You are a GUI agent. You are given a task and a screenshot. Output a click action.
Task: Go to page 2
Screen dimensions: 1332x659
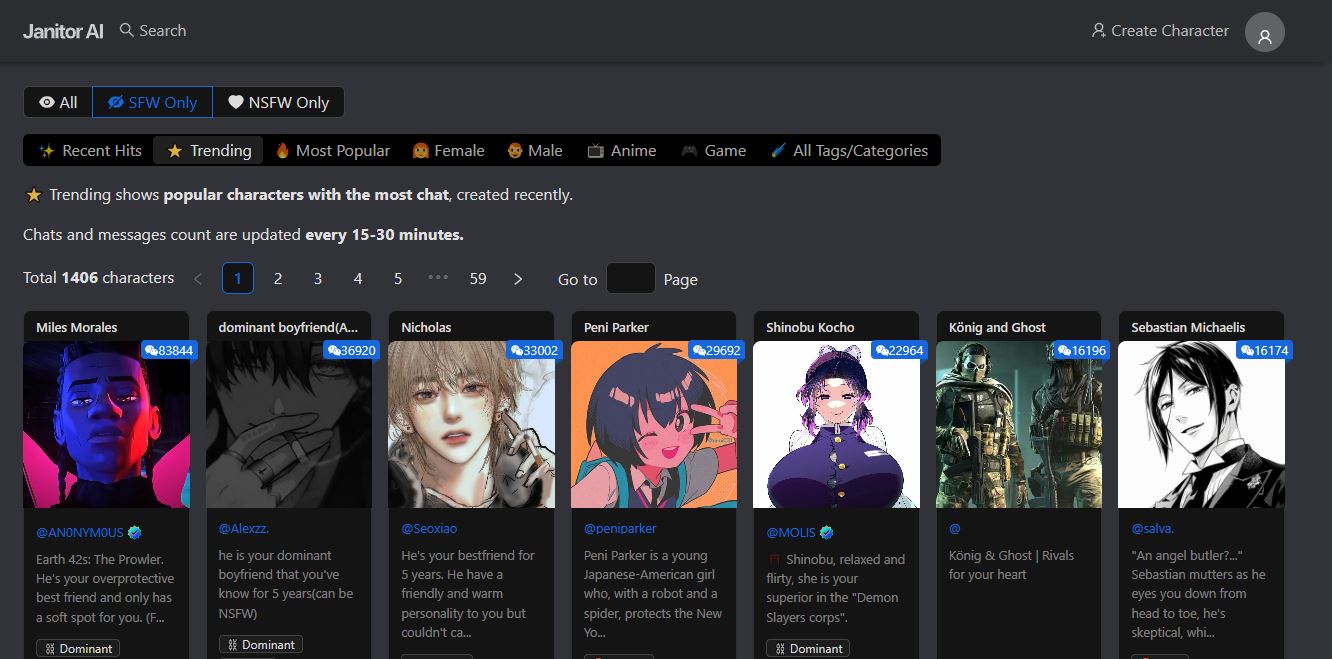(x=278, y=279)
